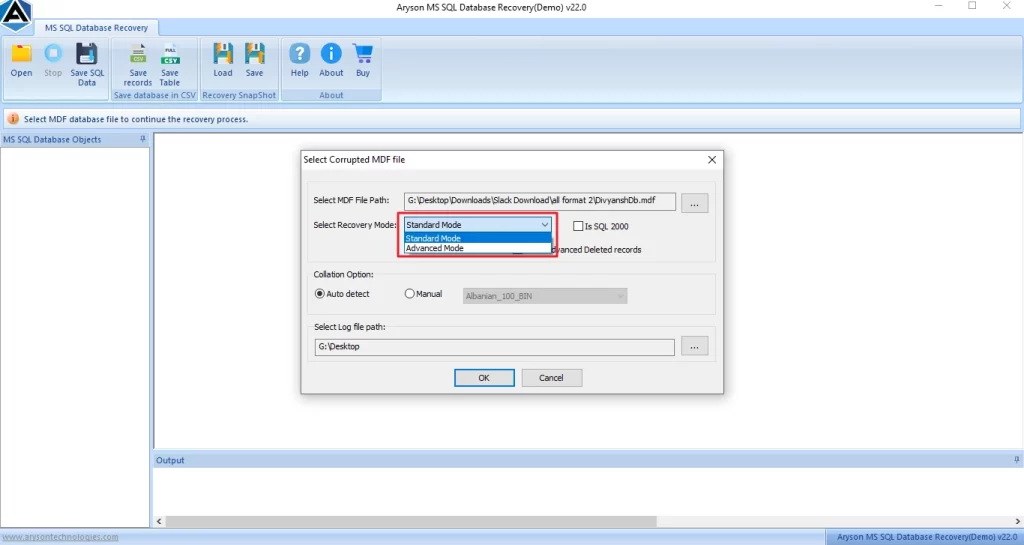
Task: Click Cancel in the dialog
Action: point(551,378)
